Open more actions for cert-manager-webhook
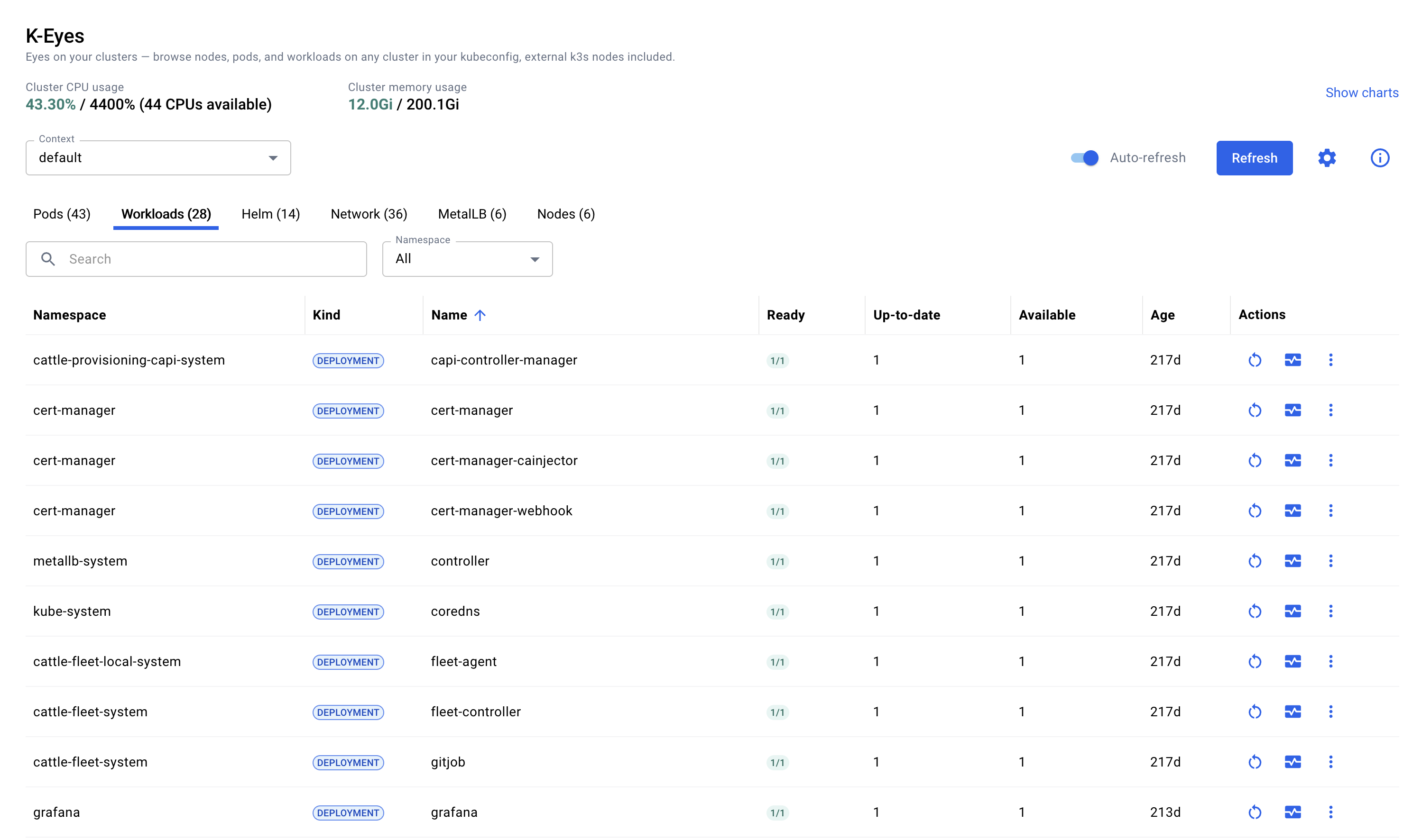 point(1330,511)
